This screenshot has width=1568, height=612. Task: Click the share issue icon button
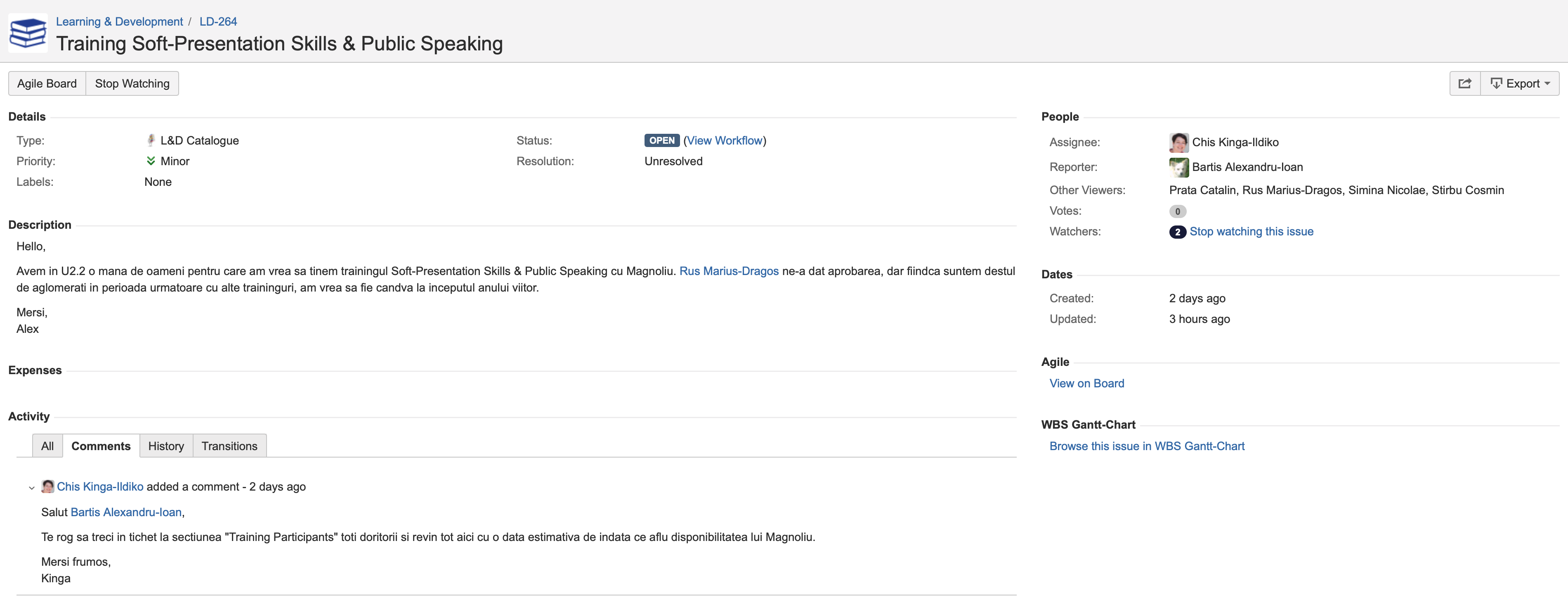[x=1464, y=83]
